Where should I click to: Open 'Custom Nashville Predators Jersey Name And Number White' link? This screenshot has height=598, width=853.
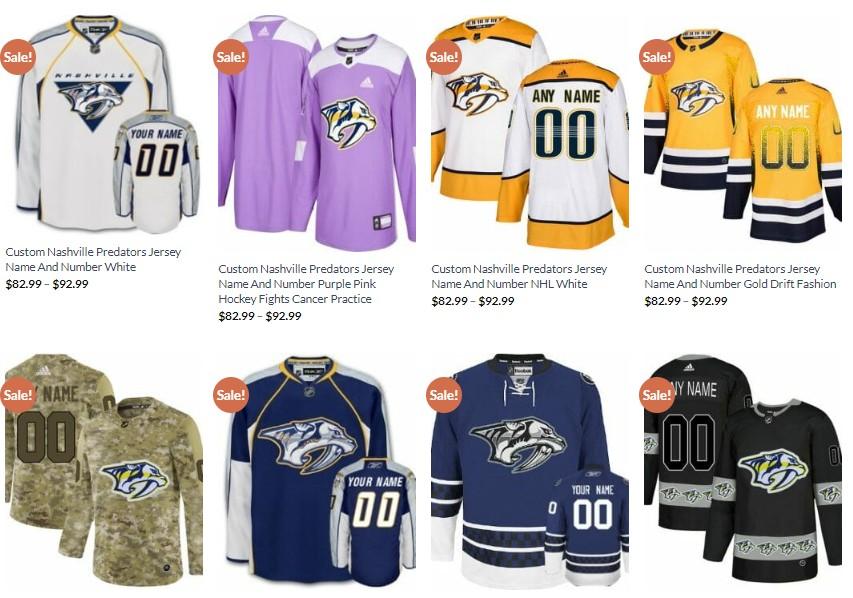[x=93, y=259]
